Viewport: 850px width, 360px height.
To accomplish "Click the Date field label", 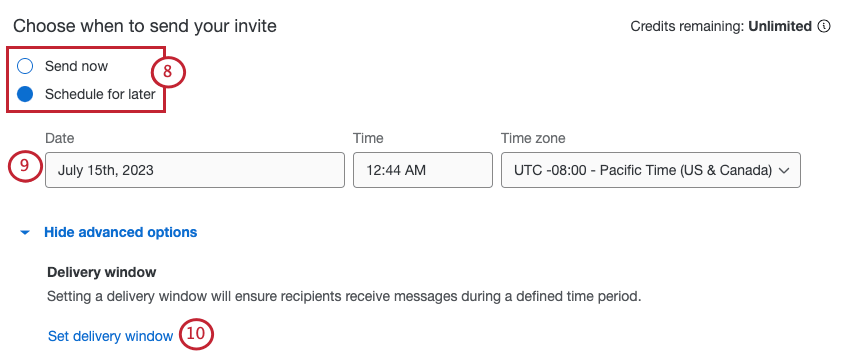I will point(60,138).
